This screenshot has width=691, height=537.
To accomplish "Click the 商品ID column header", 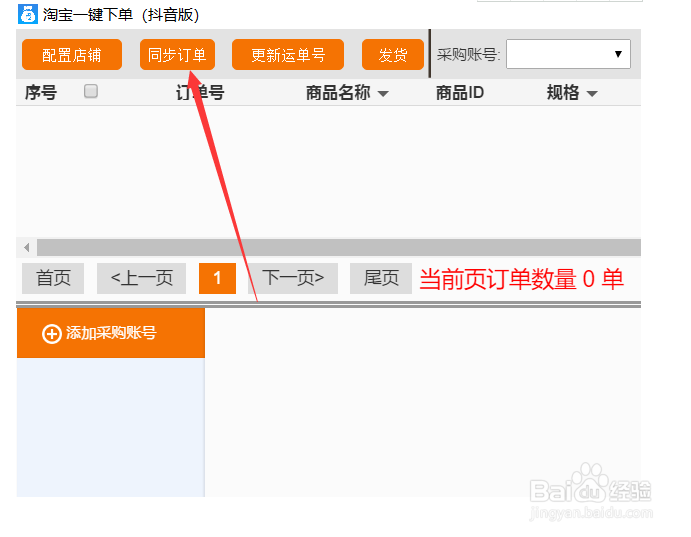I will click(460, 93).
